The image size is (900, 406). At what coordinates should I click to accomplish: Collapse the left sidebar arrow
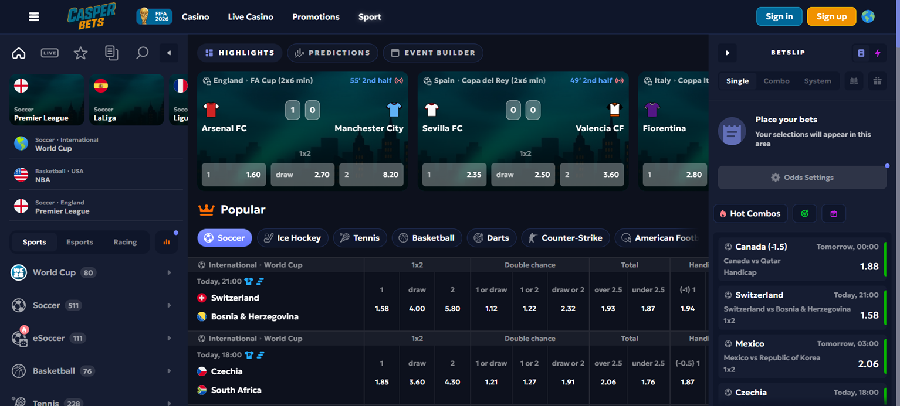pos(169,53)
